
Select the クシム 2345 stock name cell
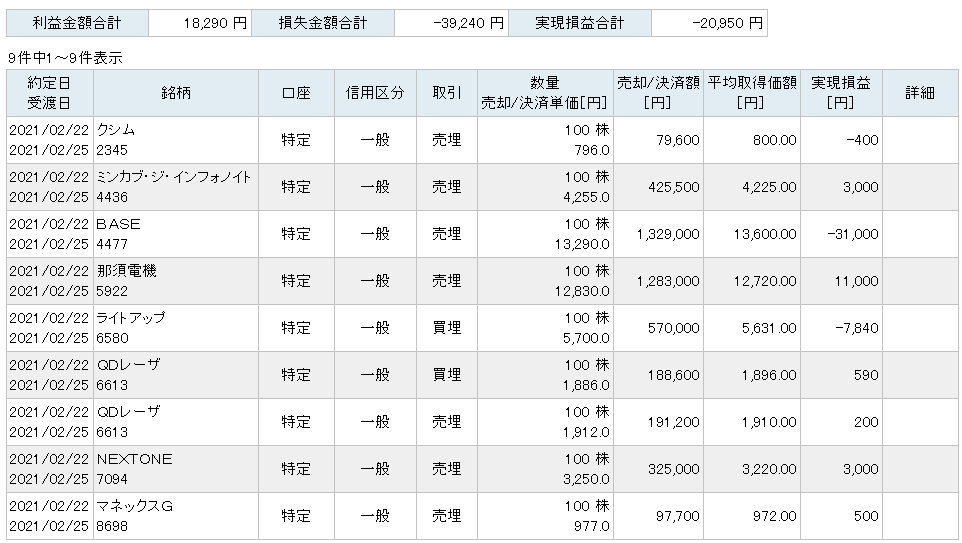click(x=176, y=140)
